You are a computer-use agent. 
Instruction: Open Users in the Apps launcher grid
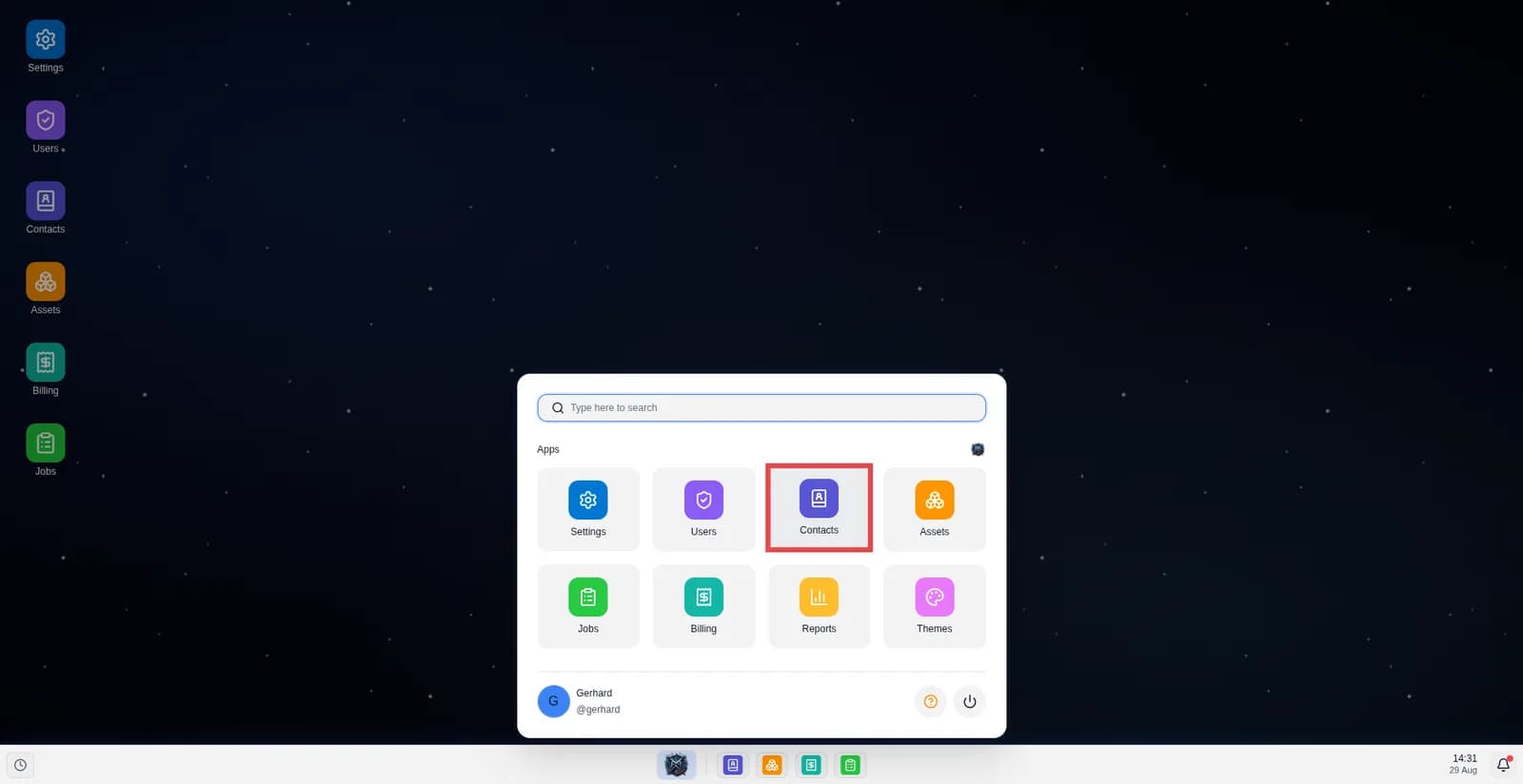point(703,509)
